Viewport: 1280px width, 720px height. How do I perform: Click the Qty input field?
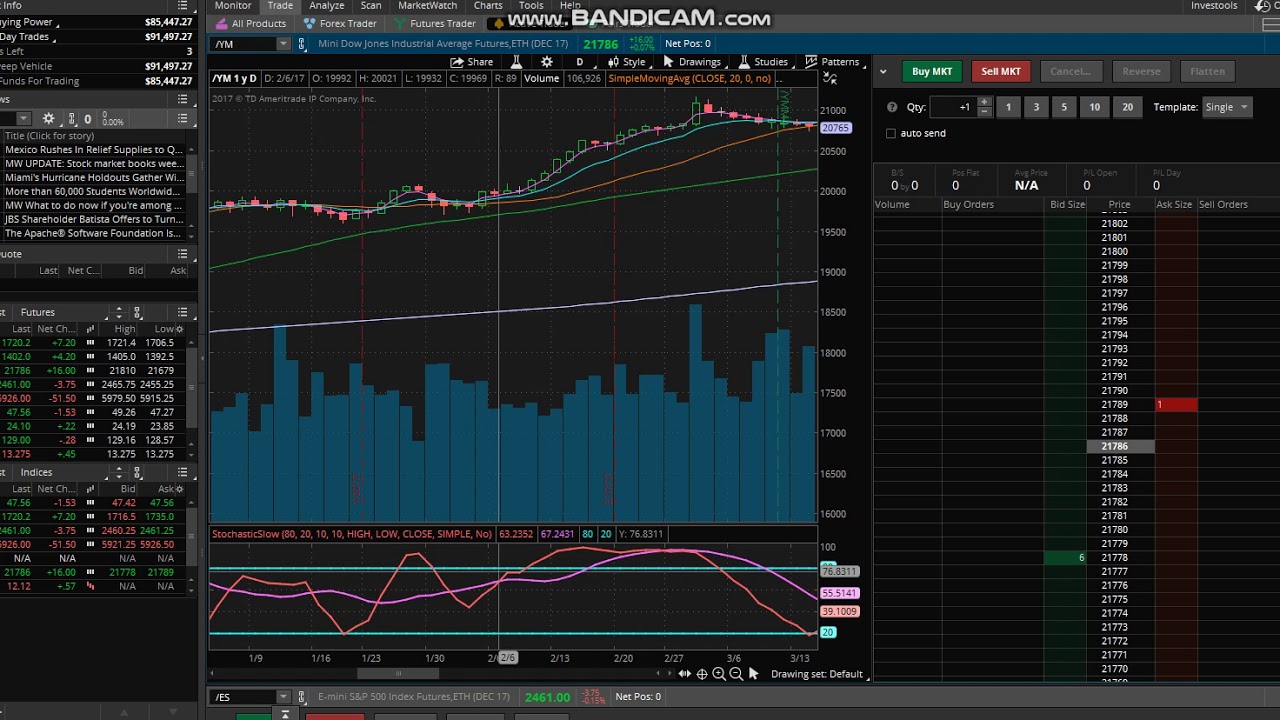pos(954,107)
